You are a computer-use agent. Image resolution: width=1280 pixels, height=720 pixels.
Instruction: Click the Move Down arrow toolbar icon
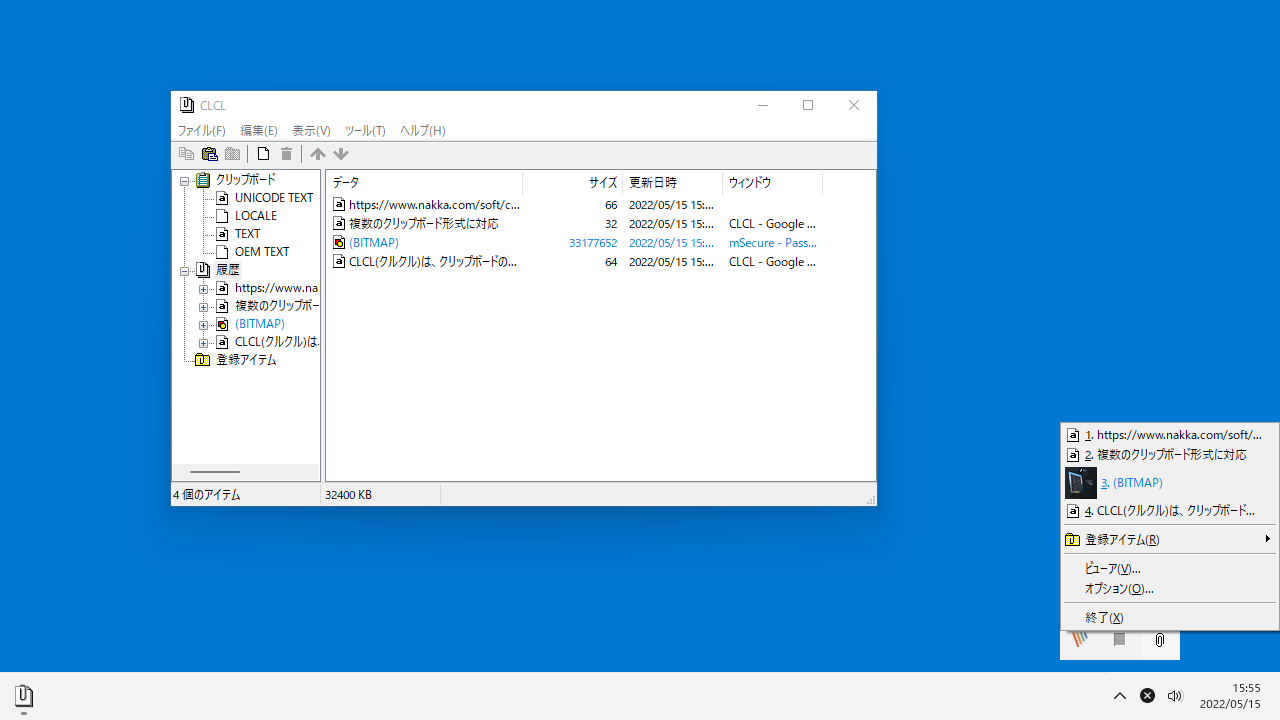tap(340, 154)
